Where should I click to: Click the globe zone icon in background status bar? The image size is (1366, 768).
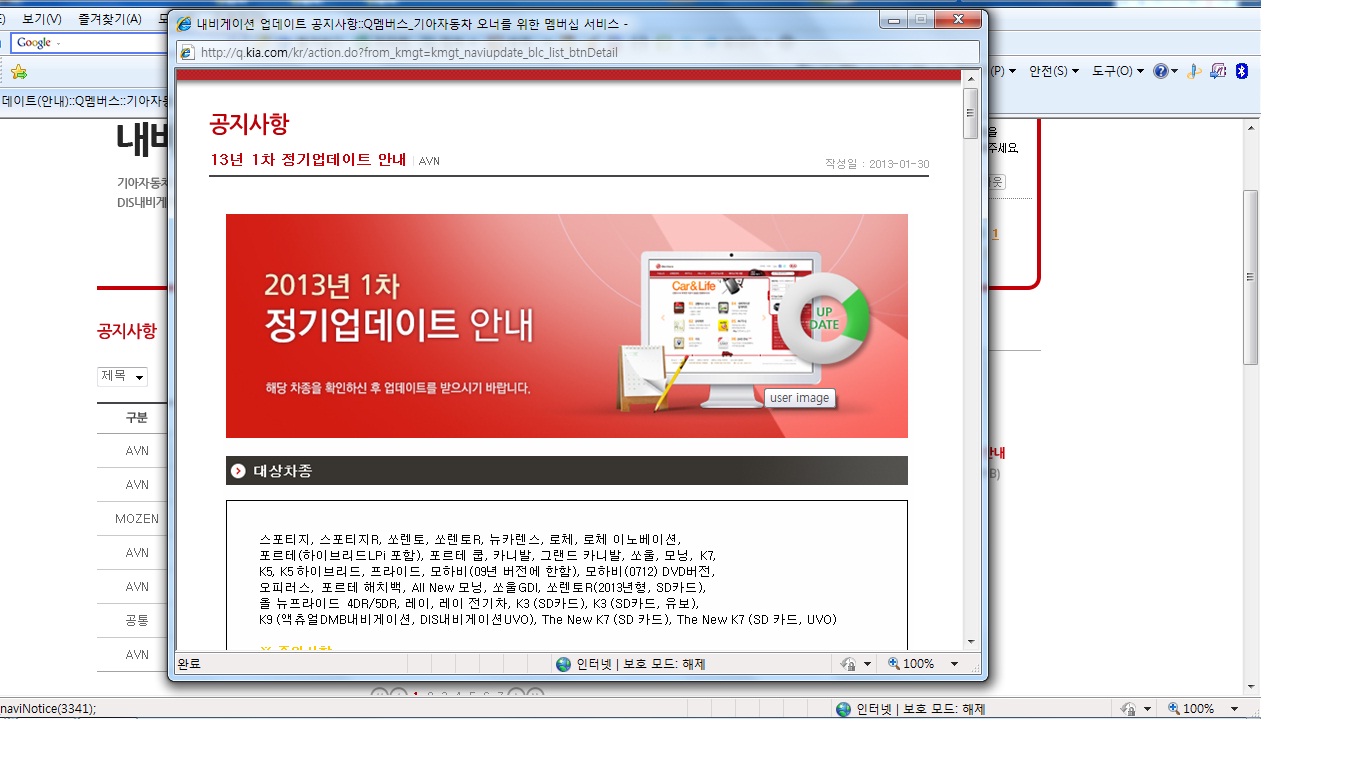pyautogui.click(x=843, y=709)
